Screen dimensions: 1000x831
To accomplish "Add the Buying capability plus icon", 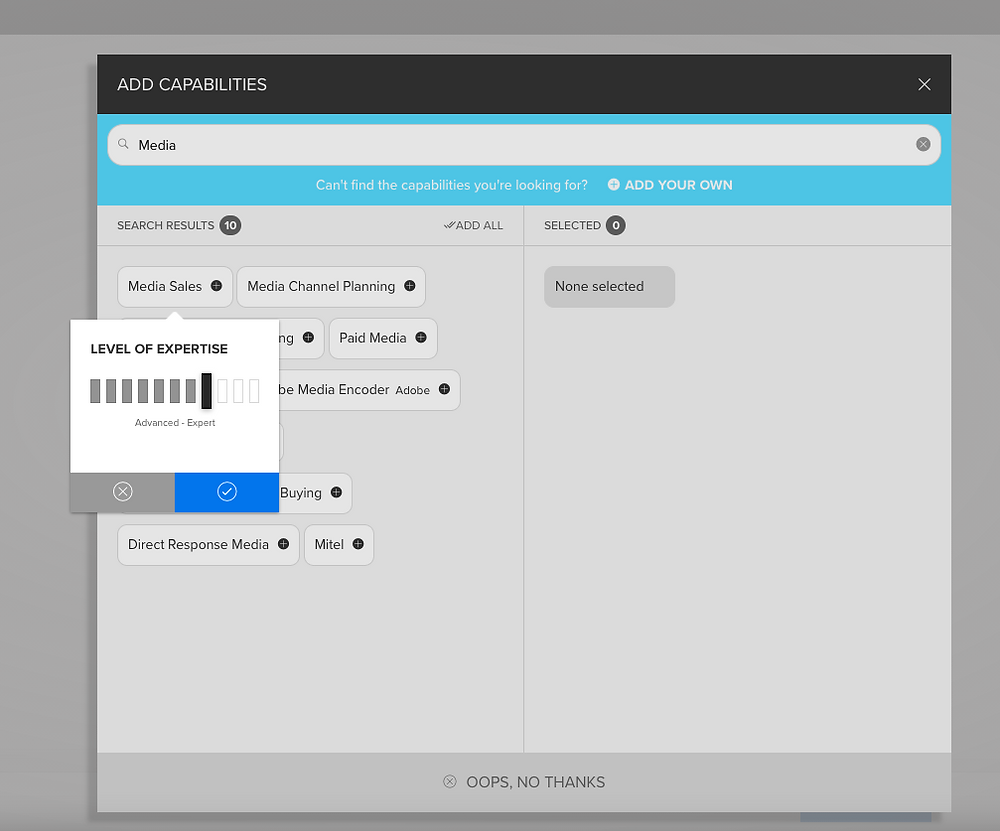I will click(336, 492).
